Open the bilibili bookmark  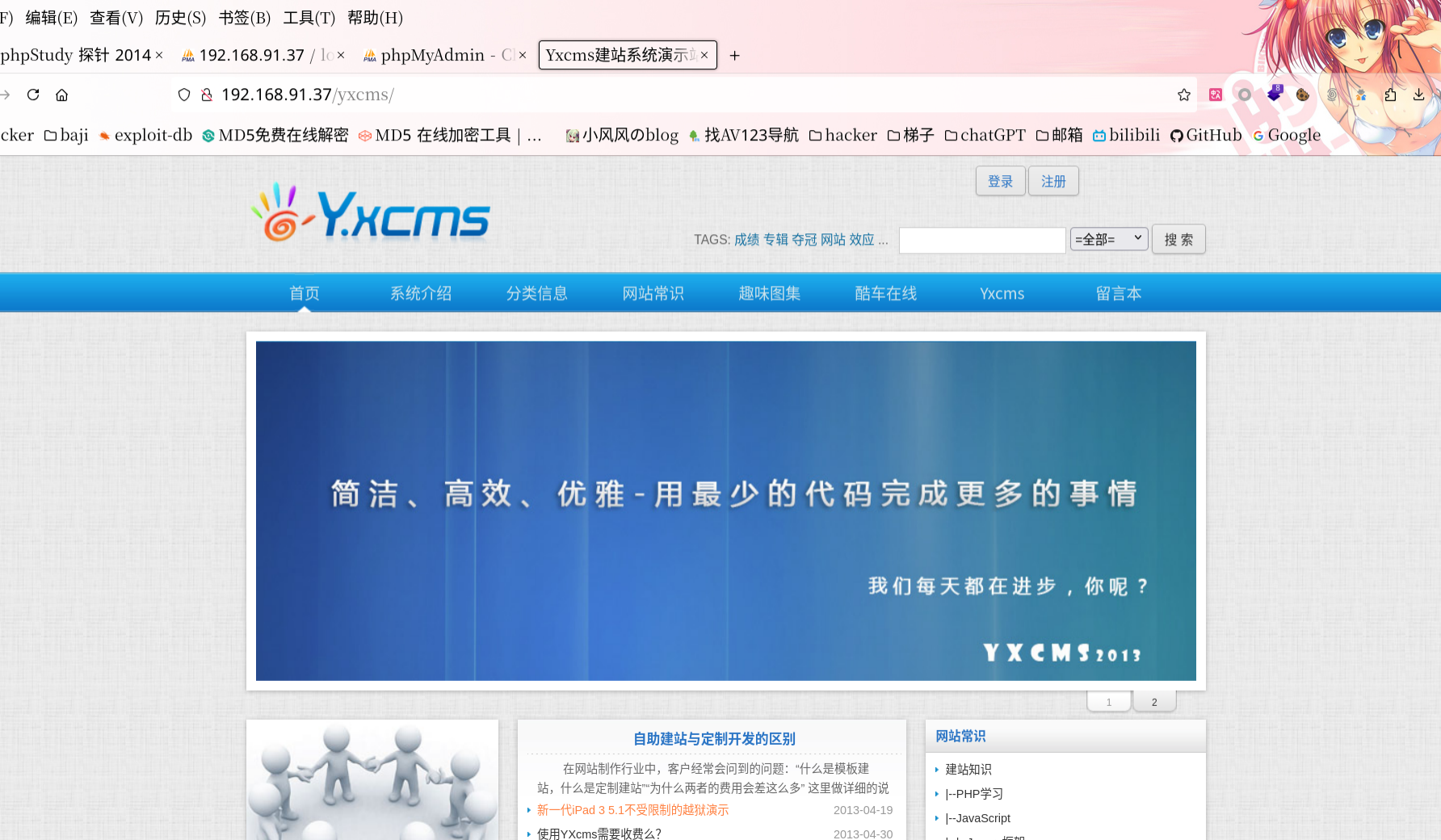coord(1126,135)
